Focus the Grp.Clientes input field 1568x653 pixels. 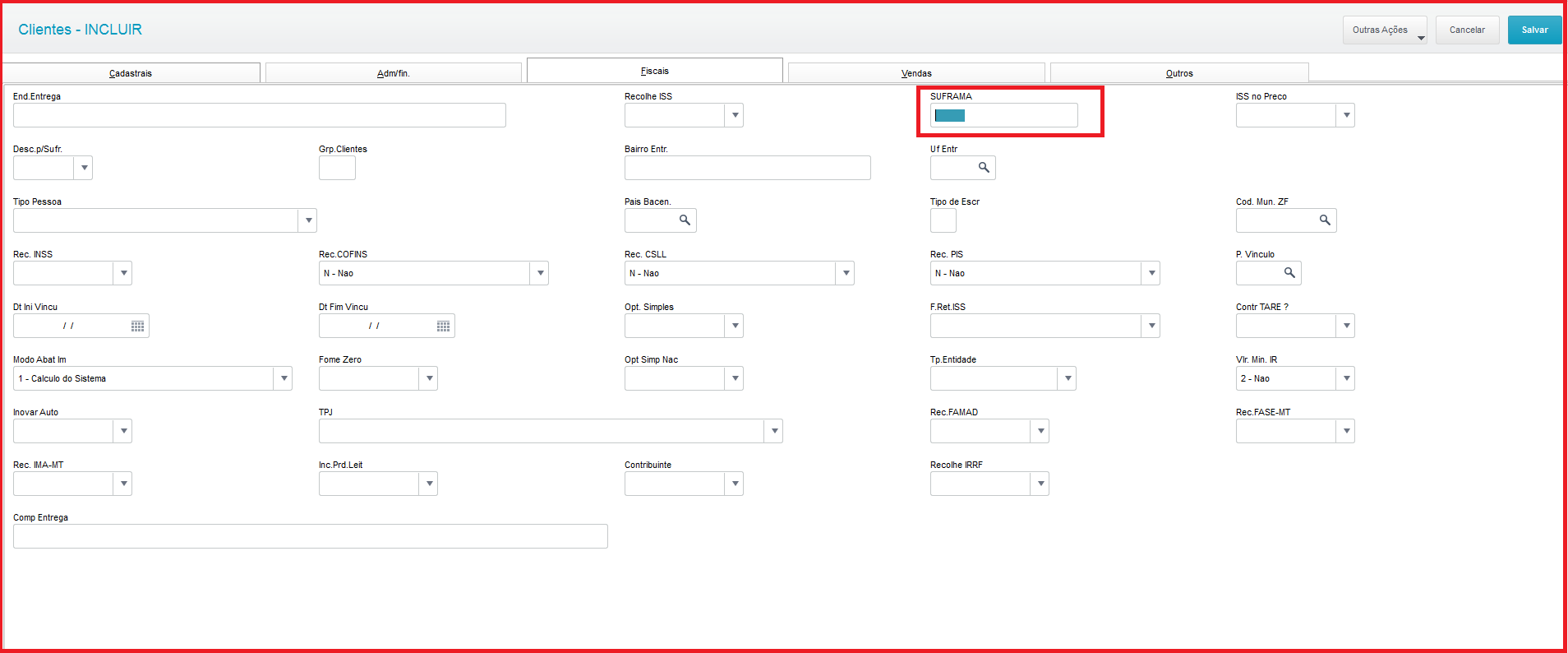pos(337,168)
